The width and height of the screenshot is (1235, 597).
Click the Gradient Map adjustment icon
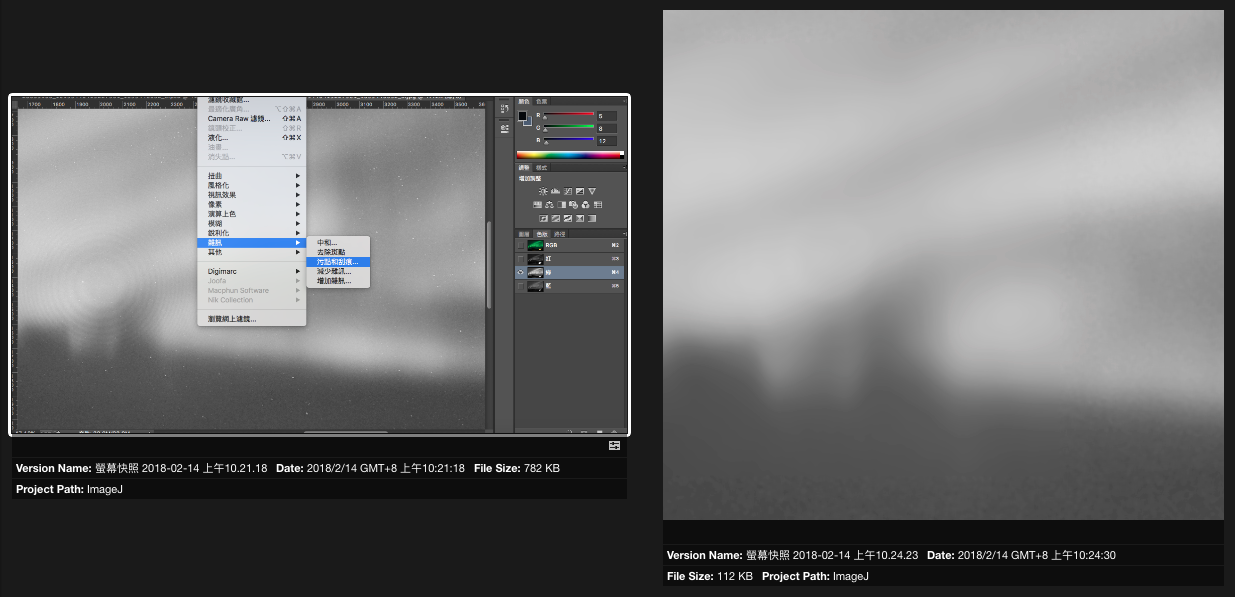click(x=592, y=218)
